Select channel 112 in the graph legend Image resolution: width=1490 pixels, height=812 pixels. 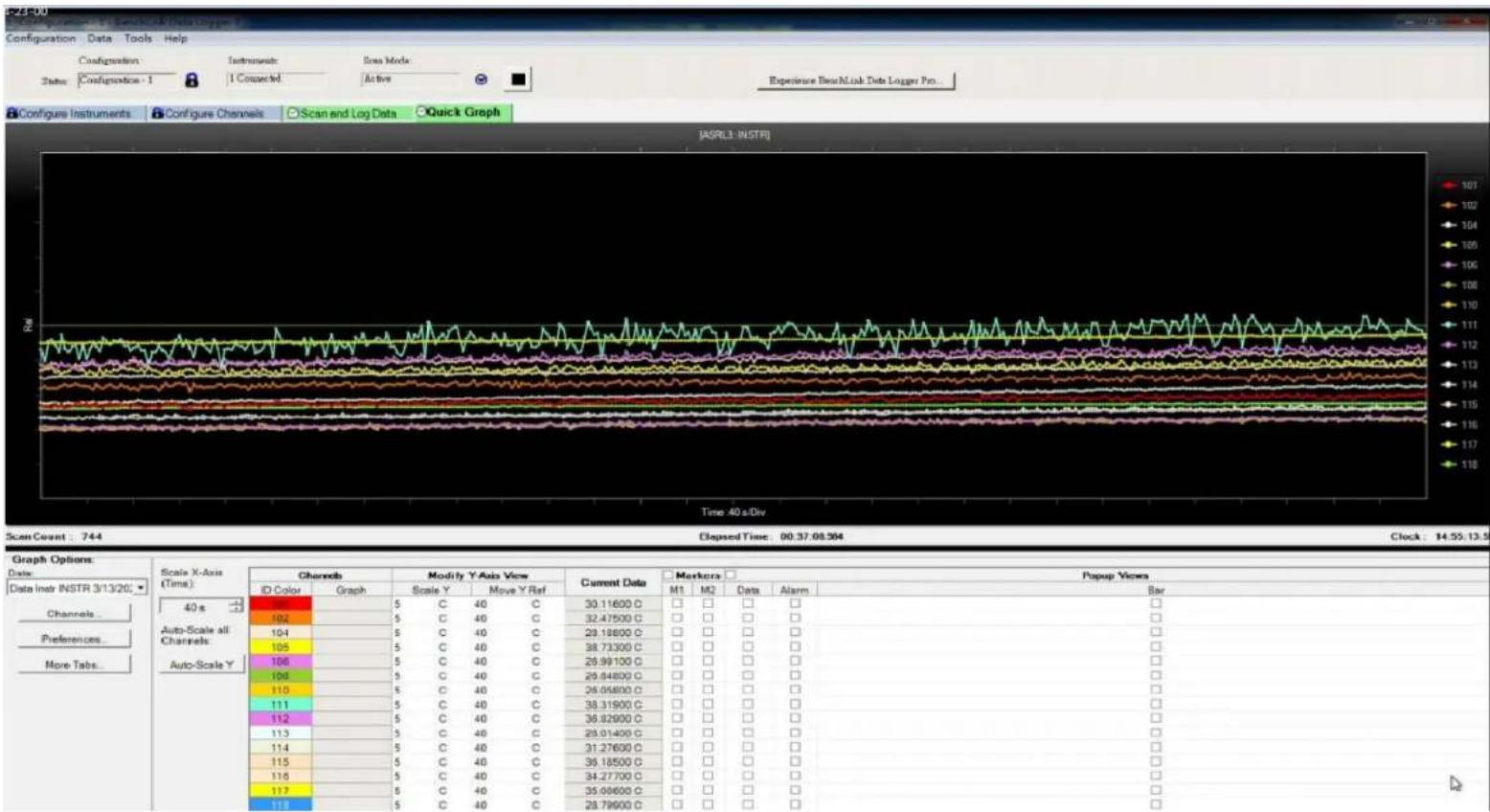coord(1460,345)
